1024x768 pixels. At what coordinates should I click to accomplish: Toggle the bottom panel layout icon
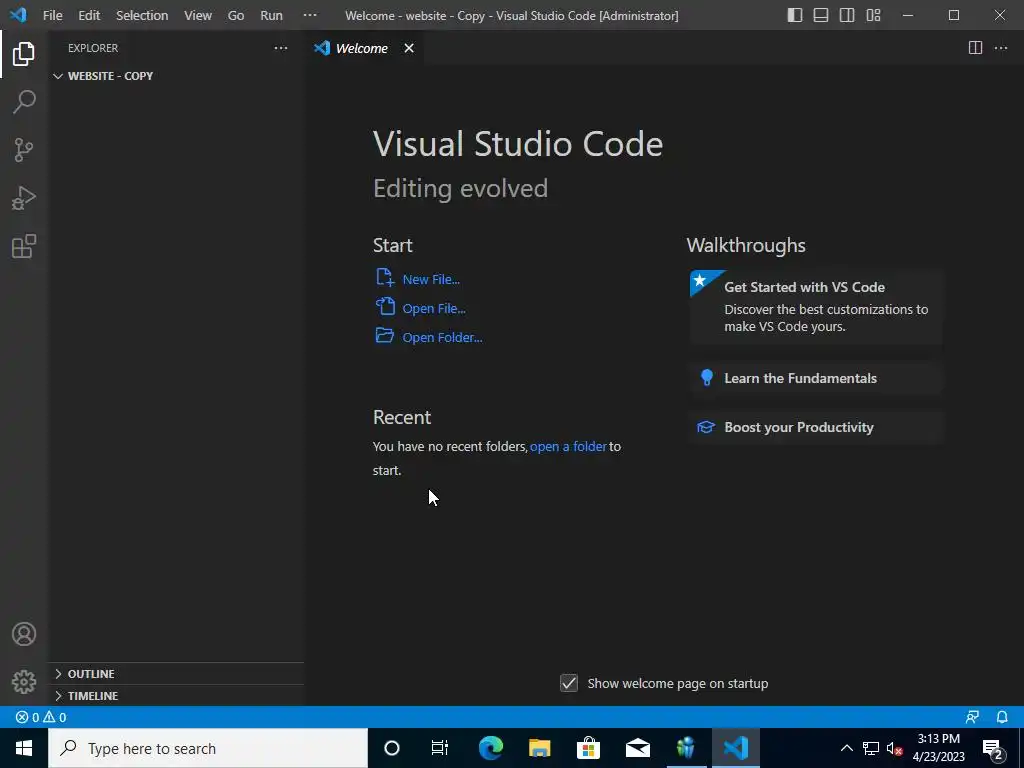pyautogui.click(x=821, y=15)
